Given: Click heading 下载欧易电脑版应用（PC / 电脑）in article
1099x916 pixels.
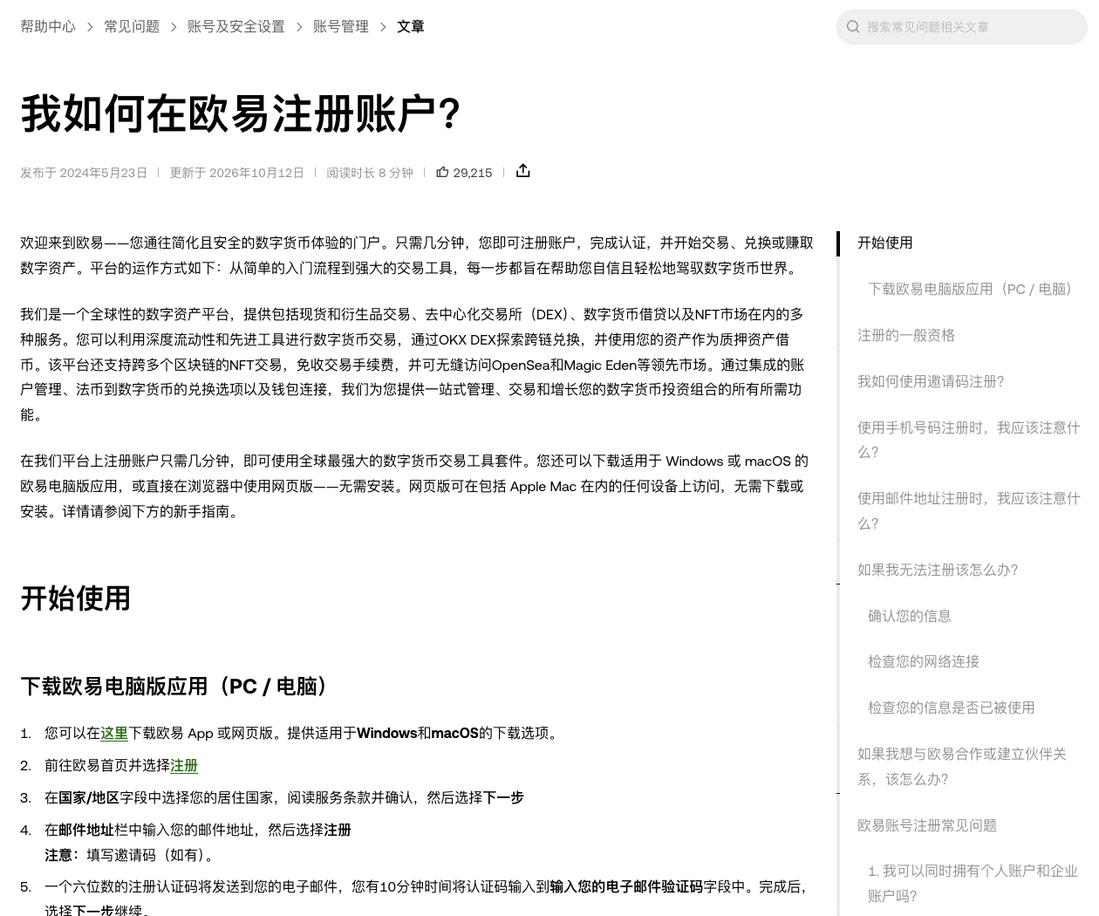Looking at the screenshot, I should (x=176, y=686).
